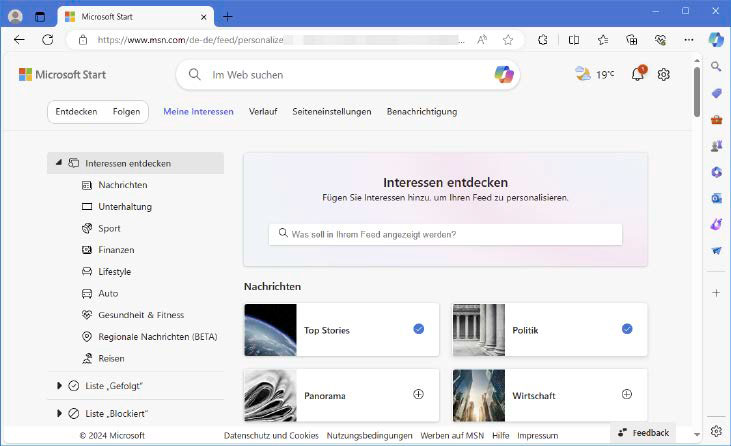Open sidebar Outlook icon
The image size is (731, 446).
(716, 199)
